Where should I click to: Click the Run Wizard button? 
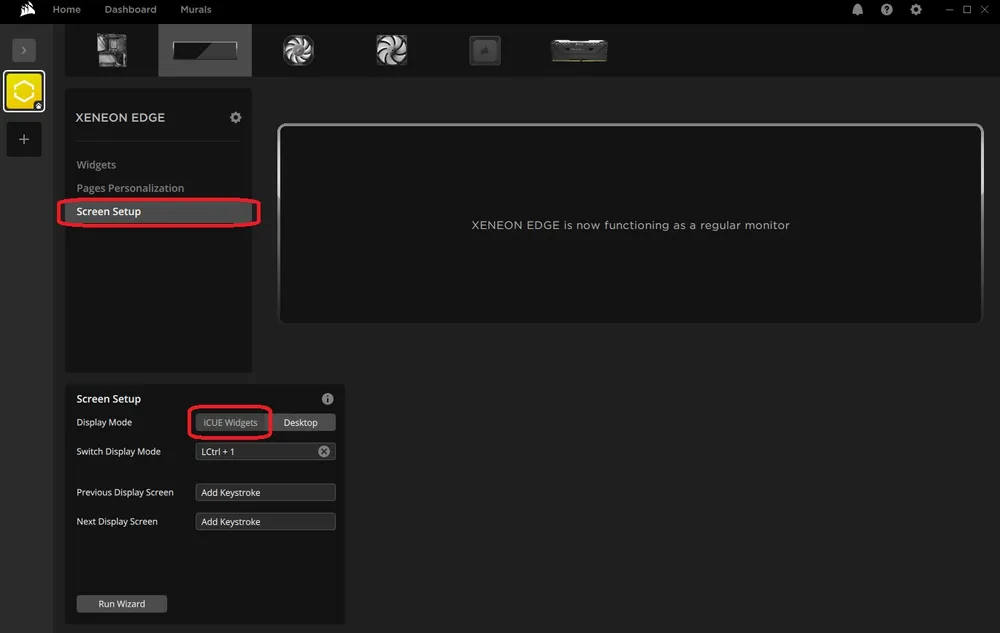coord(122,604)
